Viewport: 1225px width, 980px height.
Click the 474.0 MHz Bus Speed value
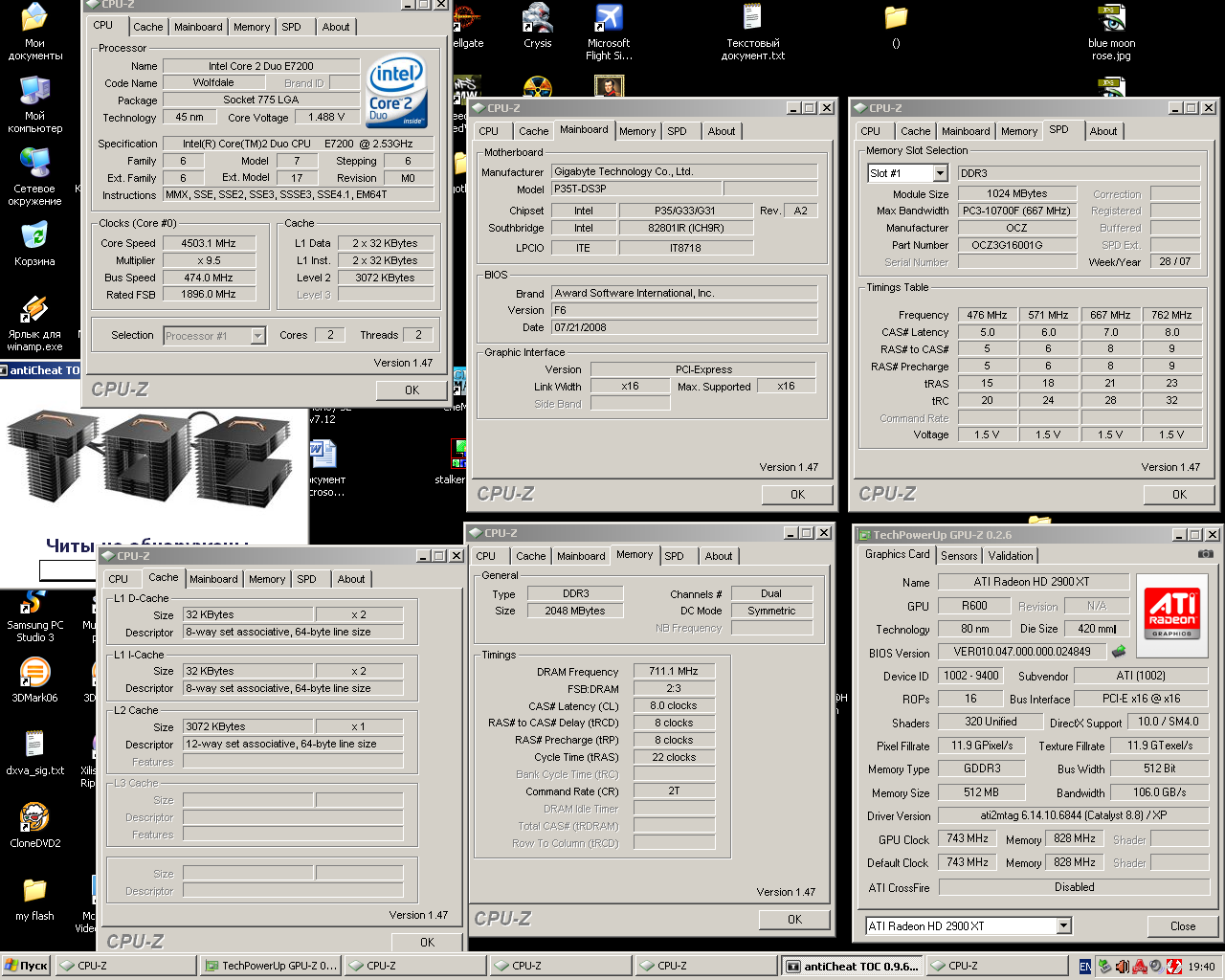pos(208,278)
